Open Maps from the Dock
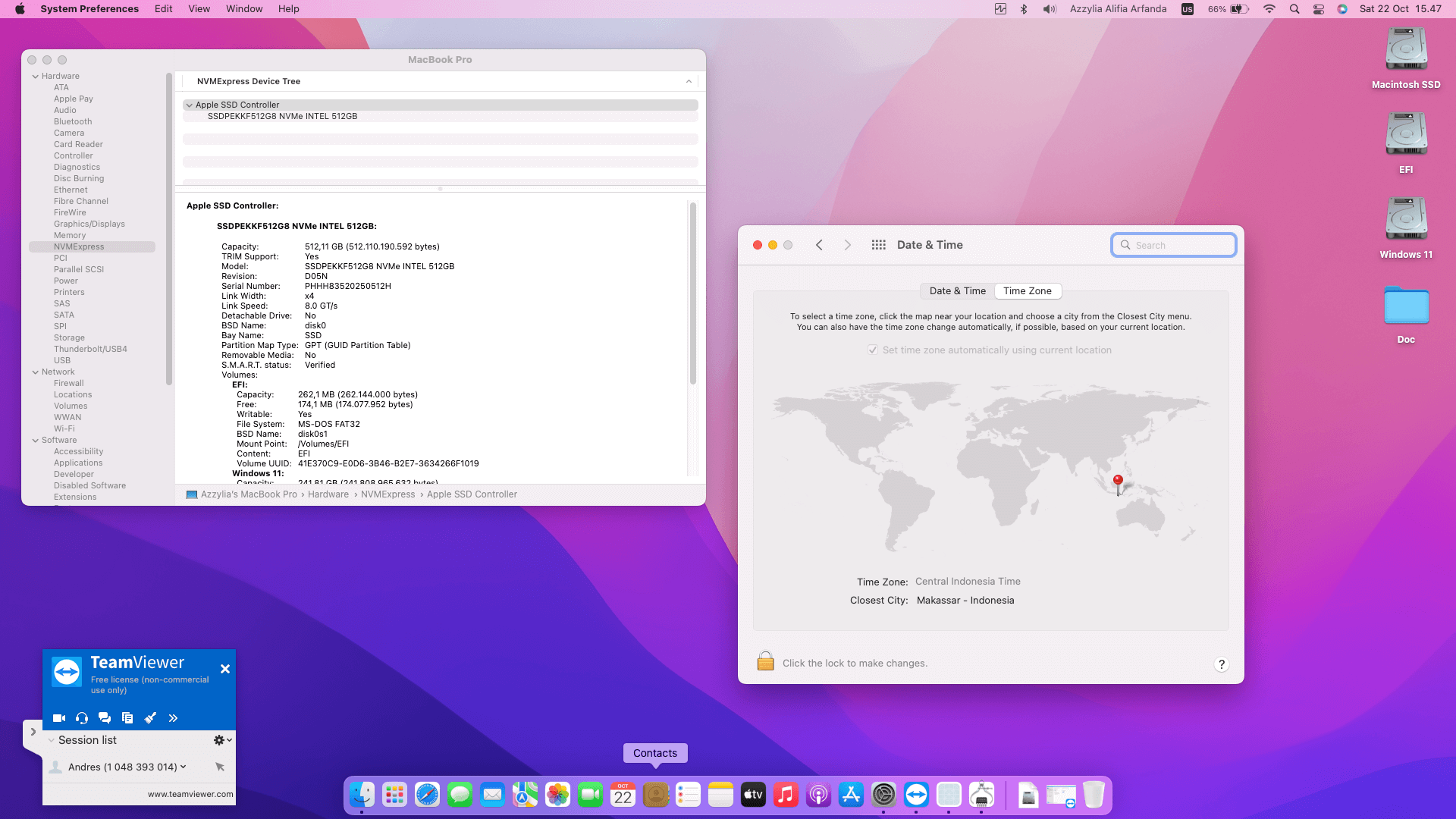The image size is (1456, 819). (x=525, y=795)
